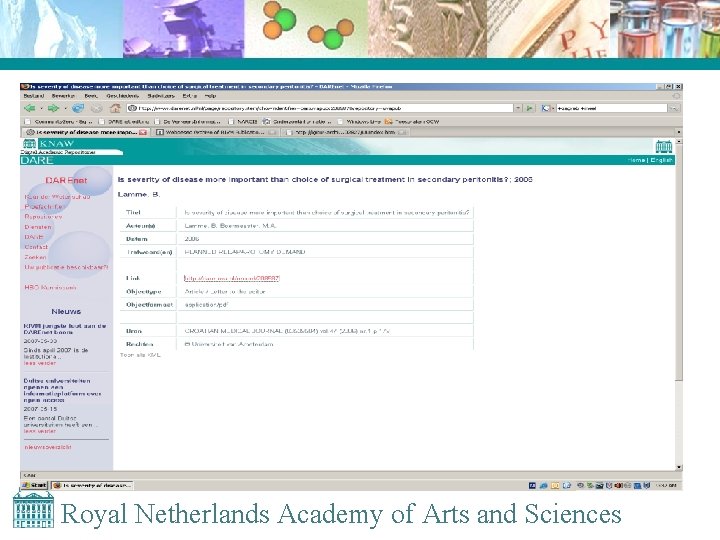Open the nieuwsoverzicht link

[x=48, y=447]
